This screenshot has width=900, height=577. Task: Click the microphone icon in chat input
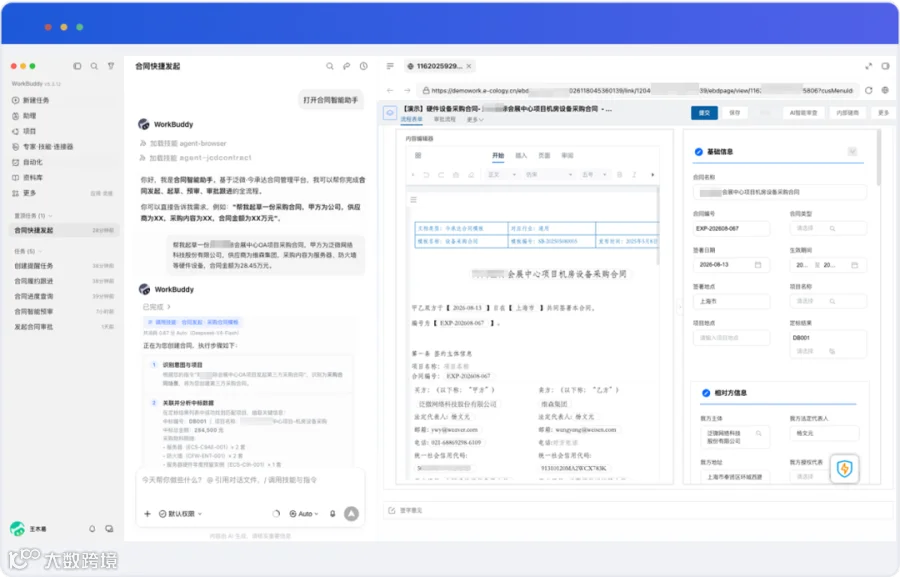tap(332, 513)
